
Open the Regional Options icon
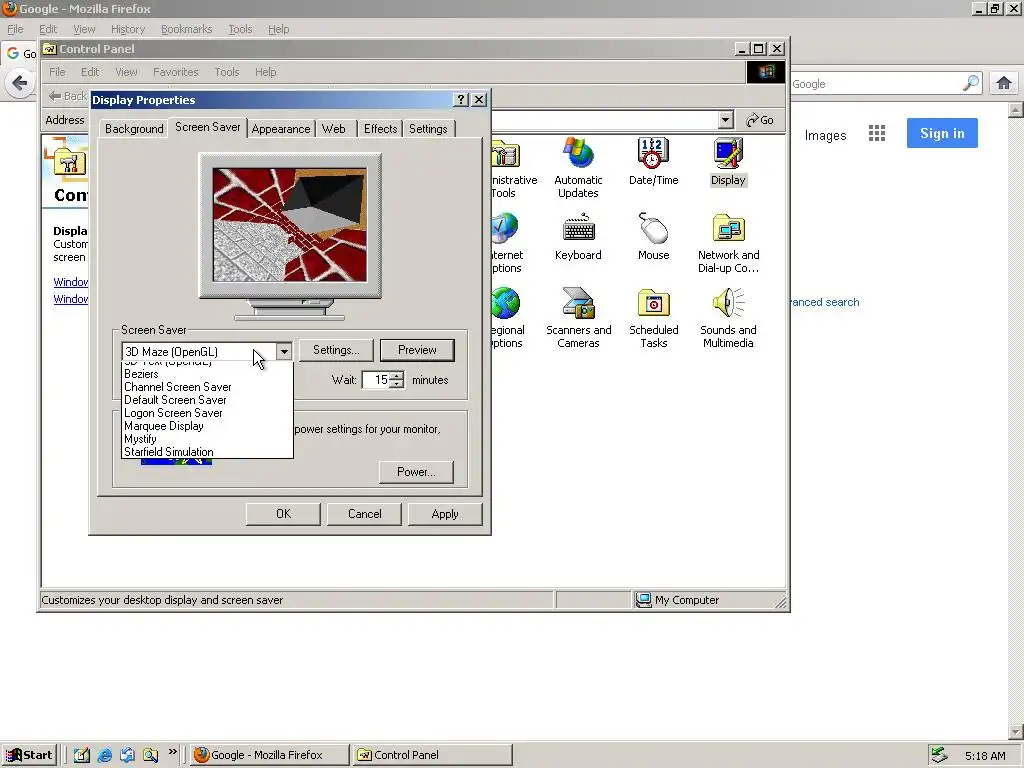point(507,318)
